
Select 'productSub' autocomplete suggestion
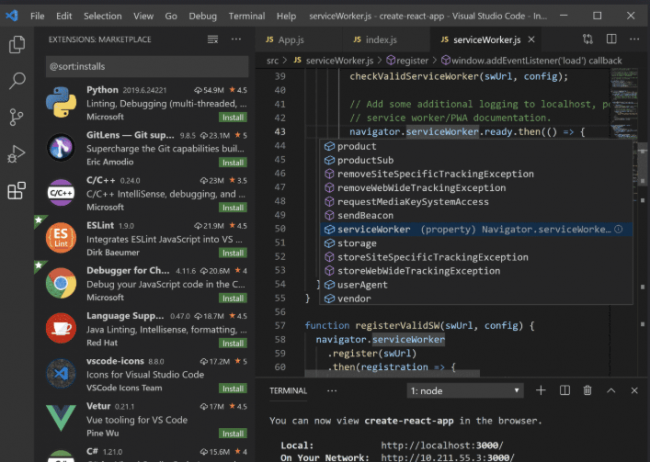476,160
